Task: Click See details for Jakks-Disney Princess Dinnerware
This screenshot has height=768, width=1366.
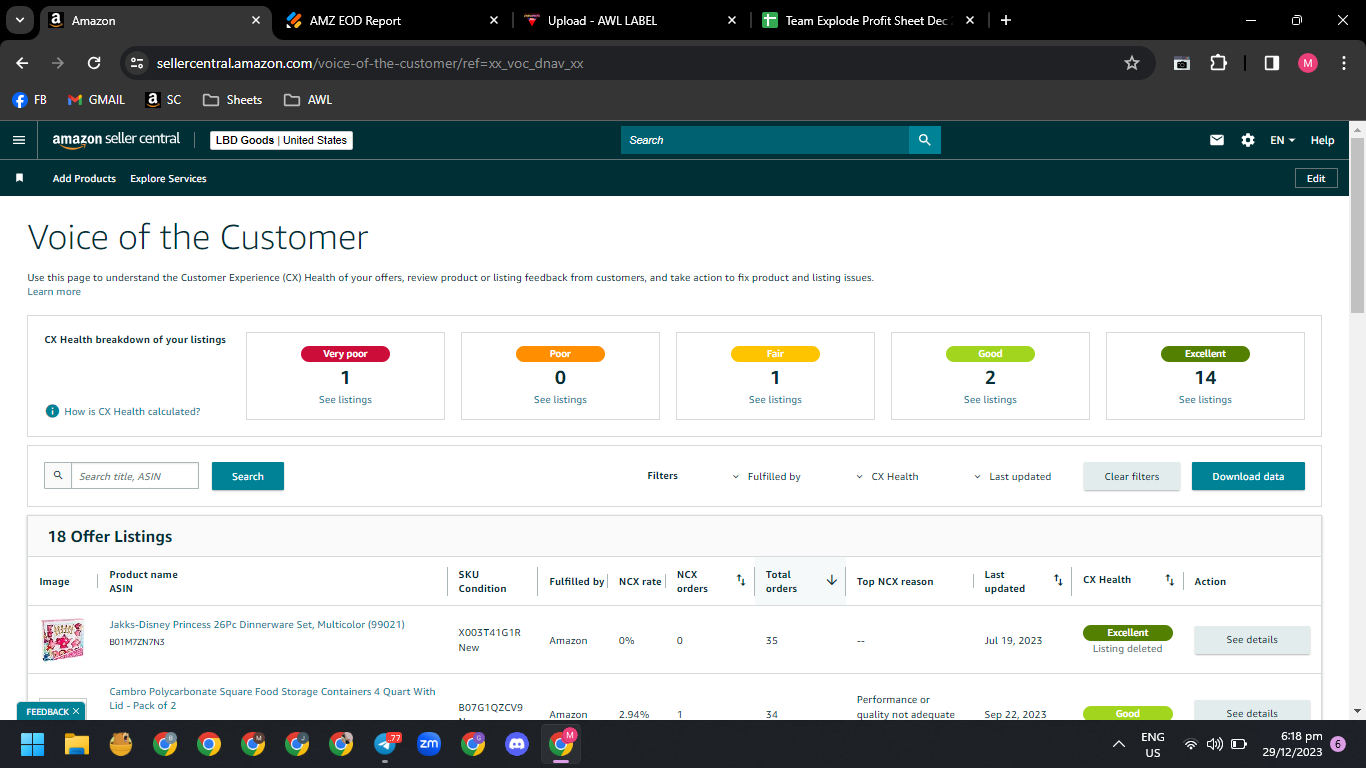Action: coord(1252,640)
